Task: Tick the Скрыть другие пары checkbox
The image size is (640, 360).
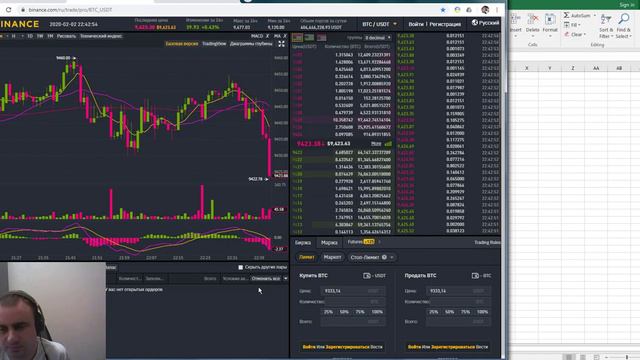Action: pyautogui.click(x=240, y=267)
